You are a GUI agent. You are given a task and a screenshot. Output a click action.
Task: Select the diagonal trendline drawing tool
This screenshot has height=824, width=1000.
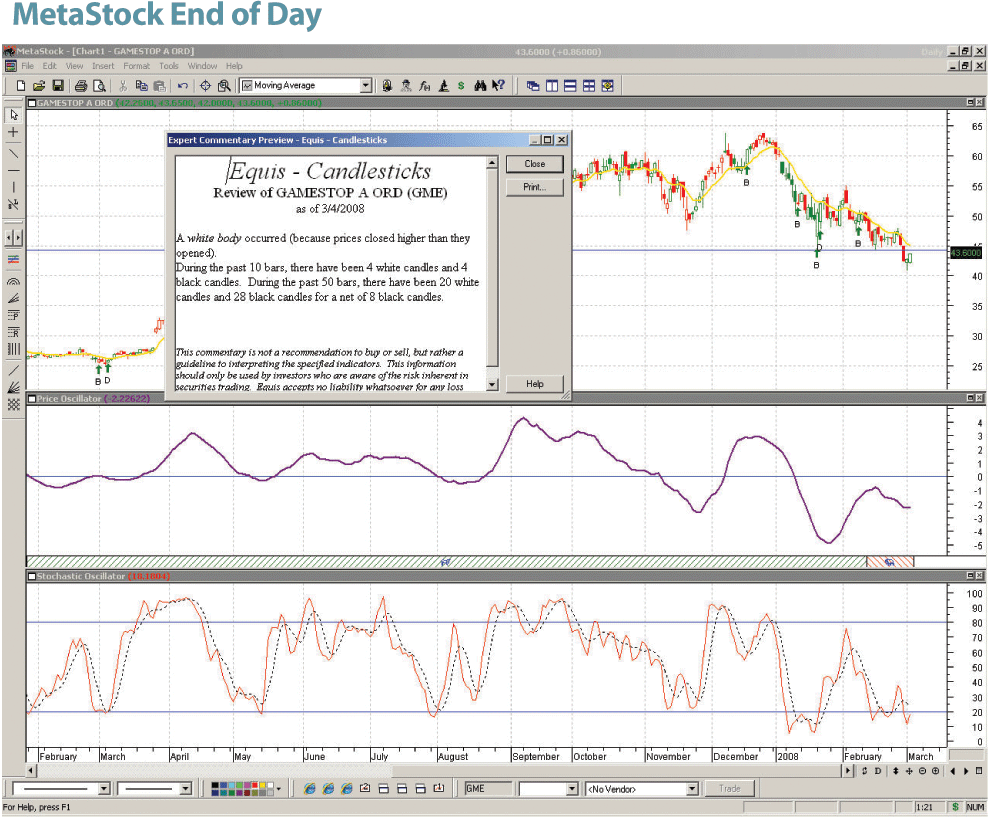[13, 154]
